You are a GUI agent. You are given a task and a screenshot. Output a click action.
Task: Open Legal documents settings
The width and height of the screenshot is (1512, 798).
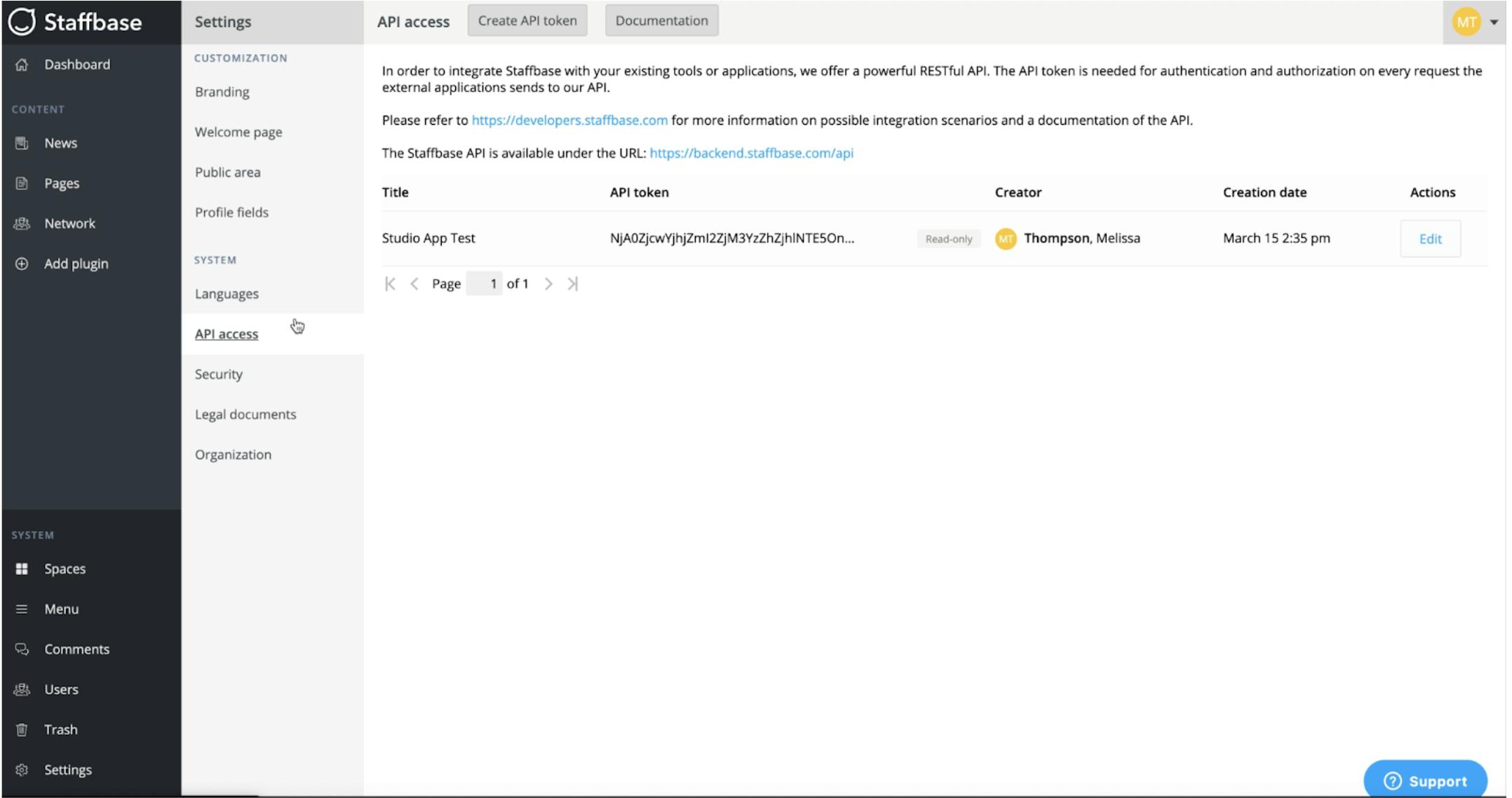[245, 414]
